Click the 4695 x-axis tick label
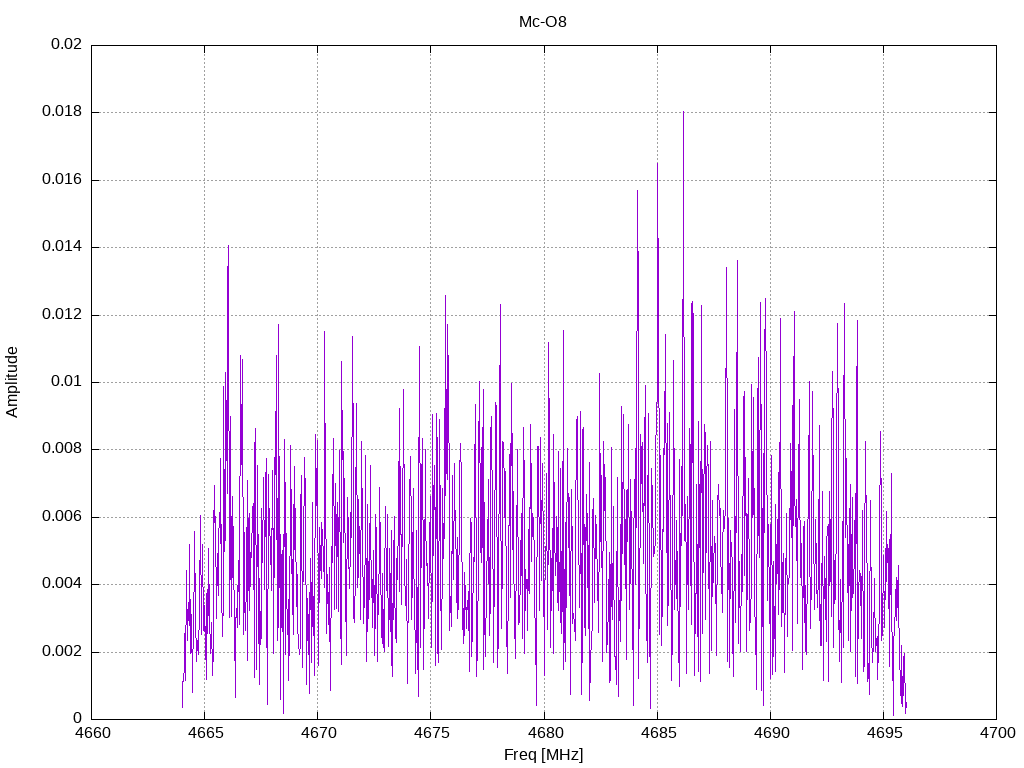The image size is (1024, 768). coord(884,733)
